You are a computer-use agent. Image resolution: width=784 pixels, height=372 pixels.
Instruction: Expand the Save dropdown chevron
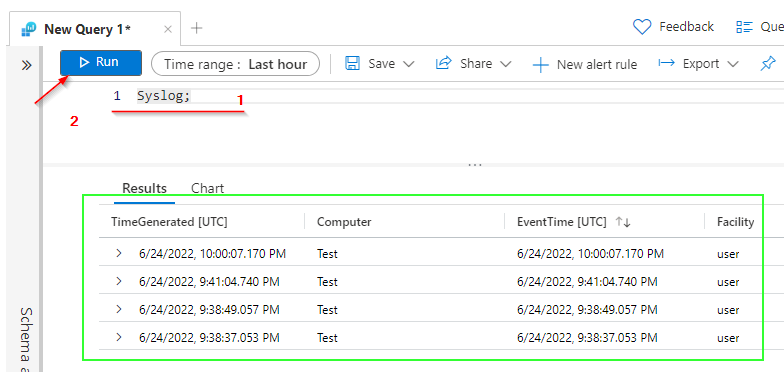coord(408,64)
